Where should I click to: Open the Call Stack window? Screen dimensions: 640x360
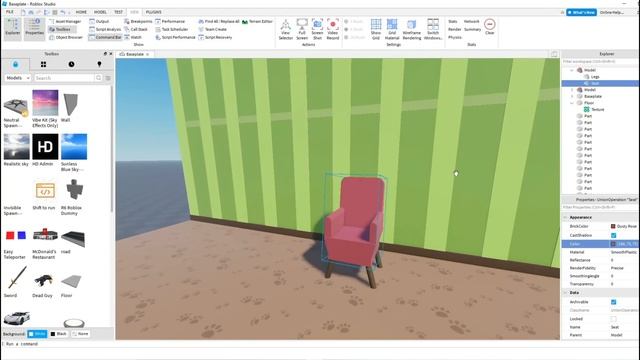(x=136, y=29)
